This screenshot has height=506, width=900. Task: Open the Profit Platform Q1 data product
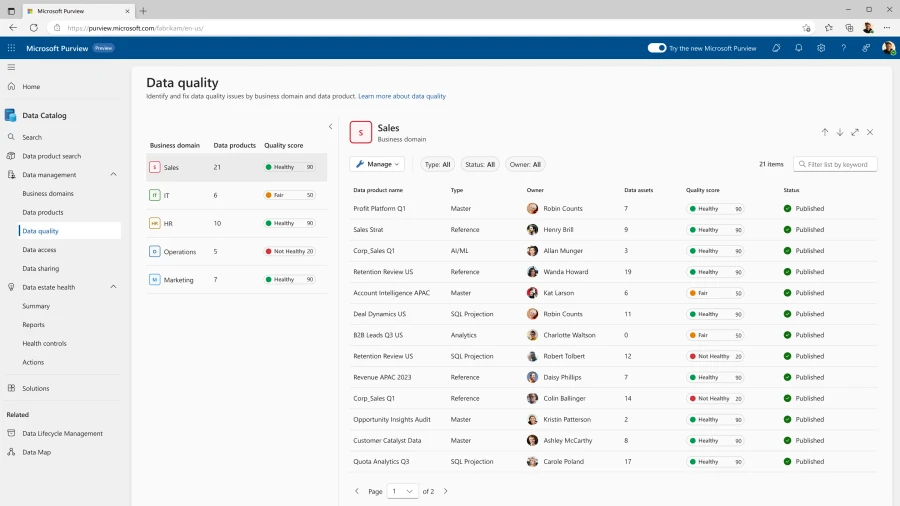pyautogui.click(x=379, y=208)
